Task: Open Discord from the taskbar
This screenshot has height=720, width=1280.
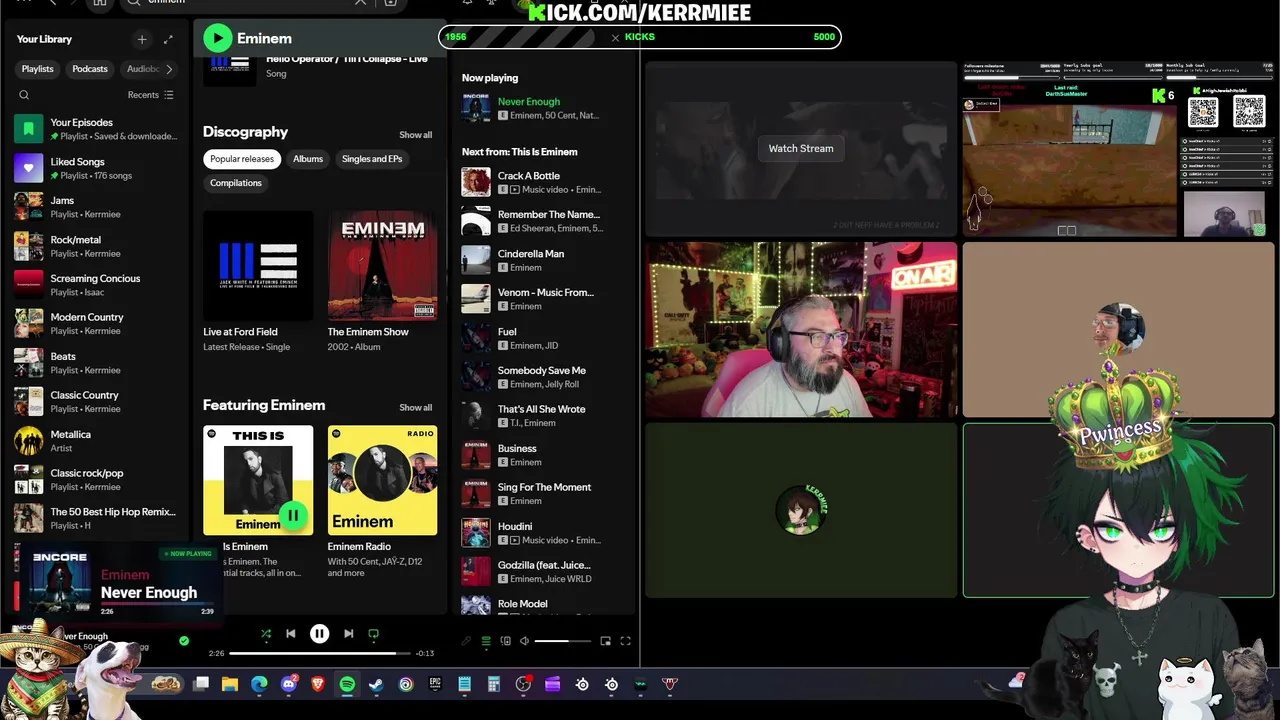Action: click(x=289, y=684)
